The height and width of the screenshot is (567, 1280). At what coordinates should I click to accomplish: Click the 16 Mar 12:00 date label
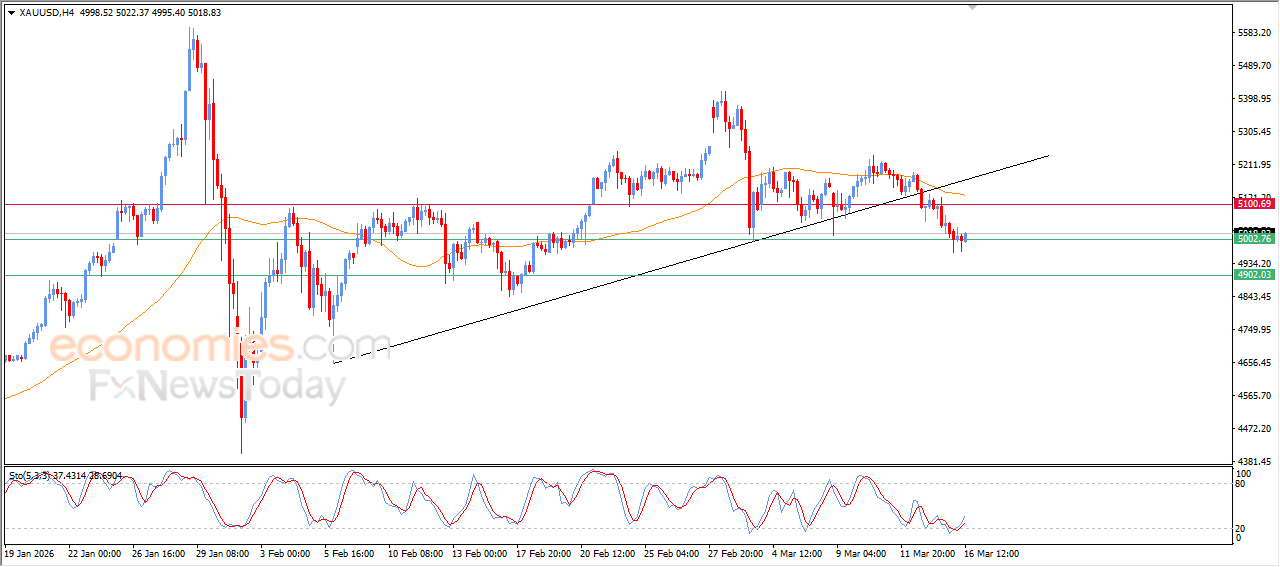(x=991, y=552)
